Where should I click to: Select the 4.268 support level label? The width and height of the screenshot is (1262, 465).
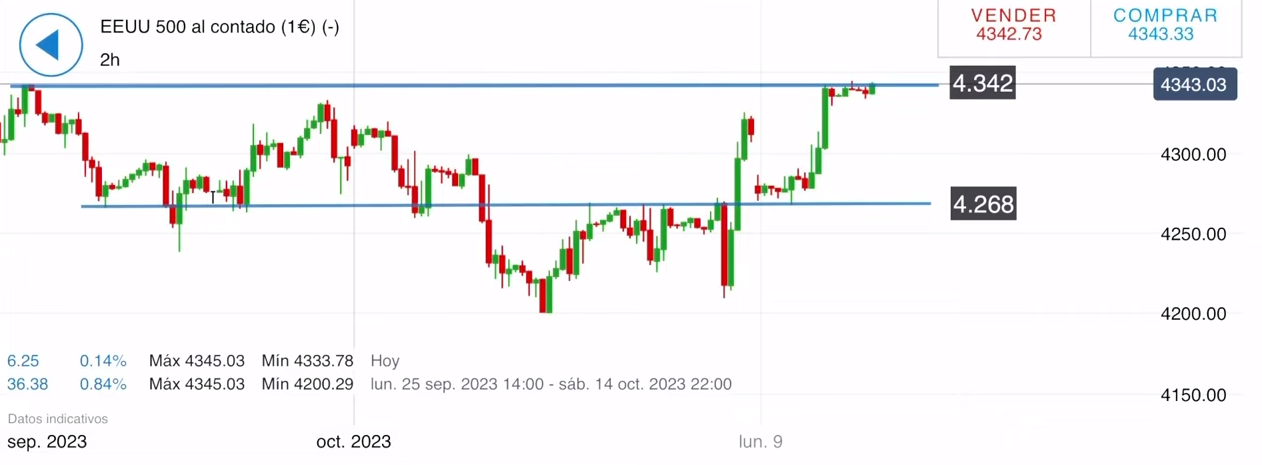pos(982,205)
